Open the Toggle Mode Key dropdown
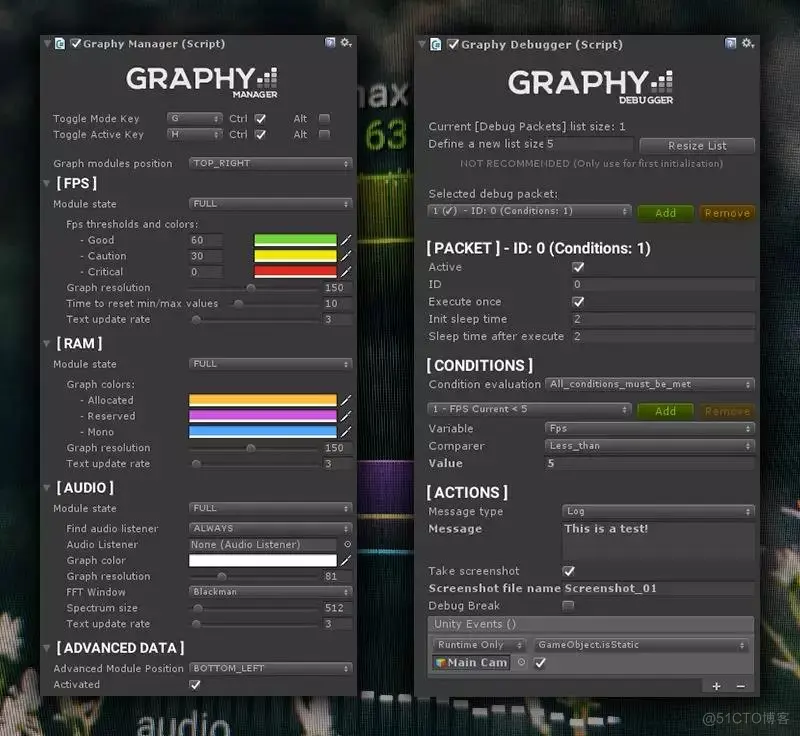The height and width of the screenshot is (736, 800). pos(194,118)
